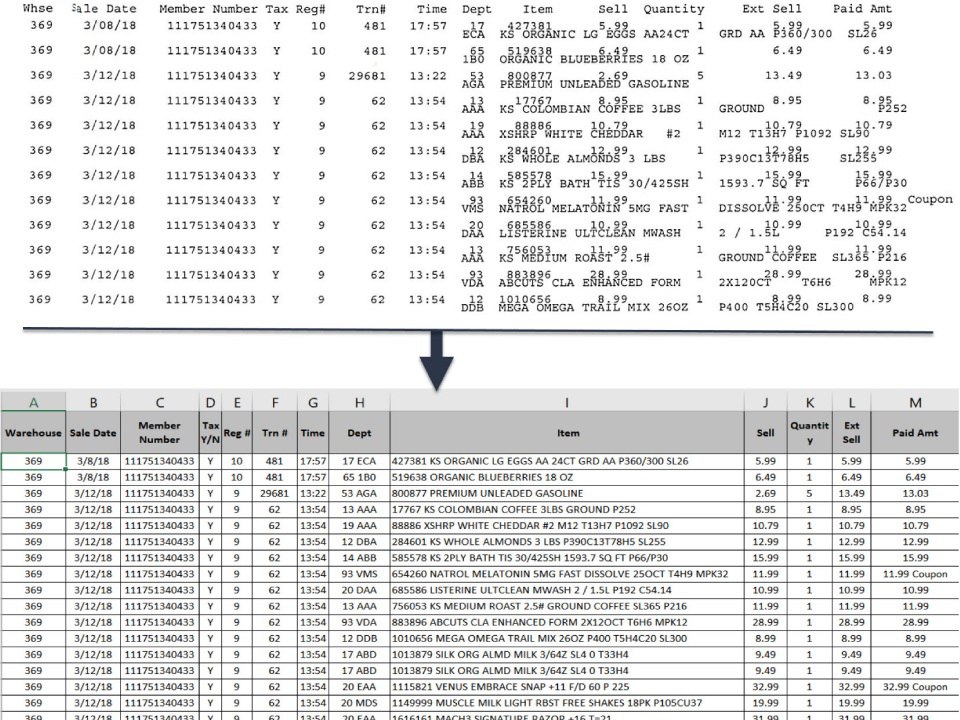The width and height of the screenshot is (960, 720).
Task: Select column header A
Action: [x=33, y=402]
